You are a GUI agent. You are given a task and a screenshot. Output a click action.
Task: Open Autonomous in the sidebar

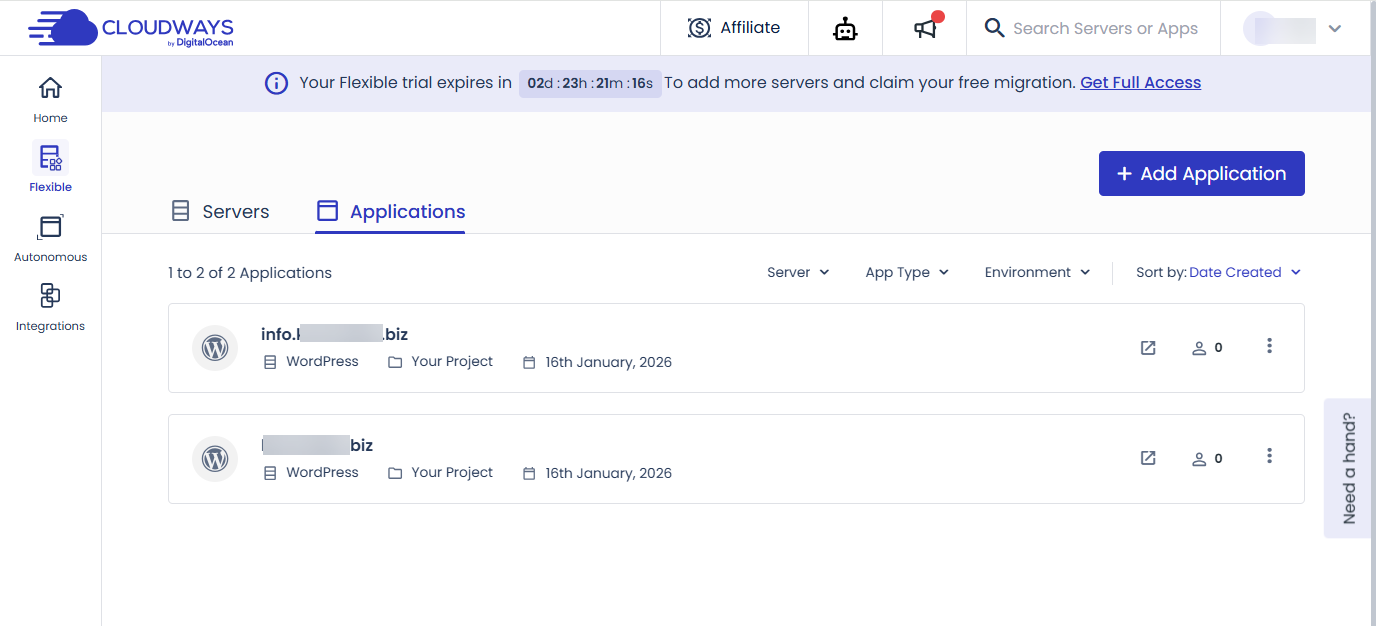50,238
